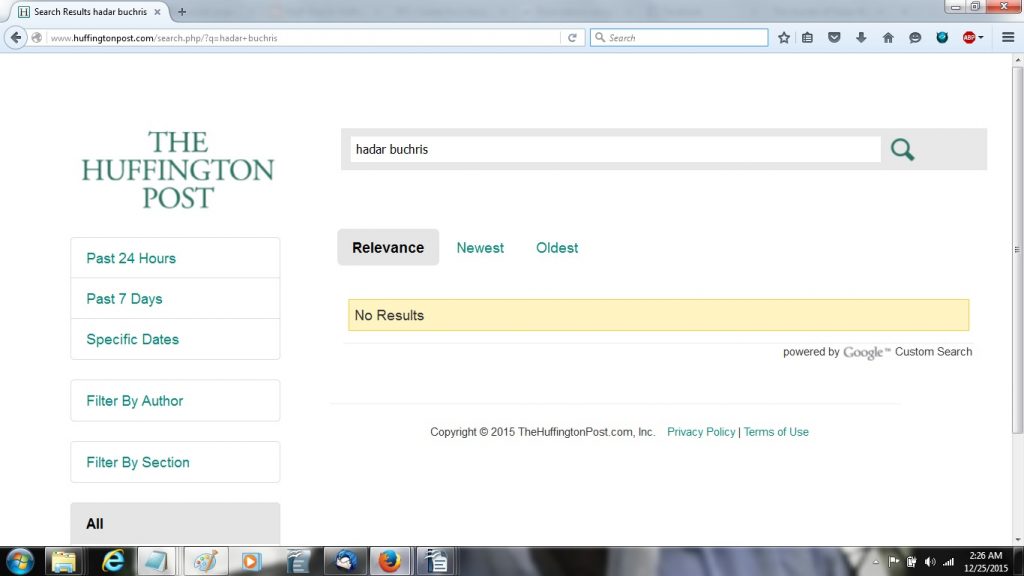
Task: Filter results to Past 7 Days
Action: 175,298
